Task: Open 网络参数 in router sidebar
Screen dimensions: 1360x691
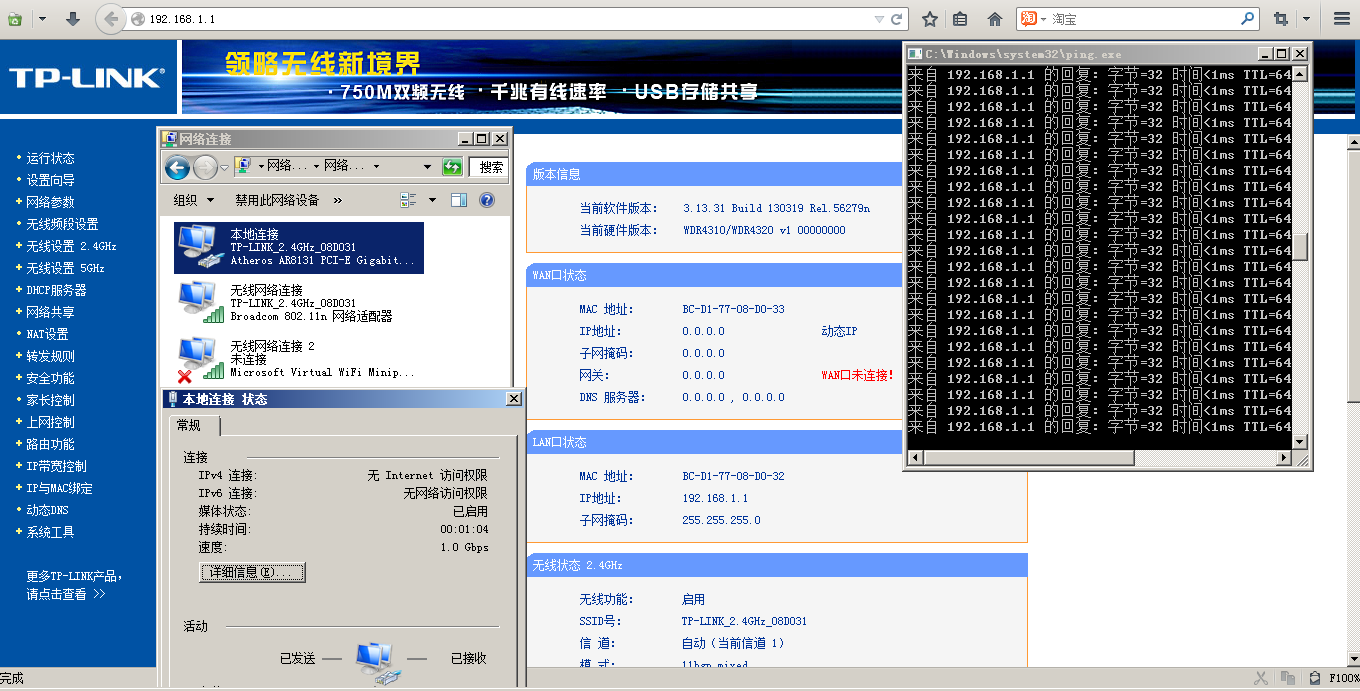Action: [x=50, y=202]
